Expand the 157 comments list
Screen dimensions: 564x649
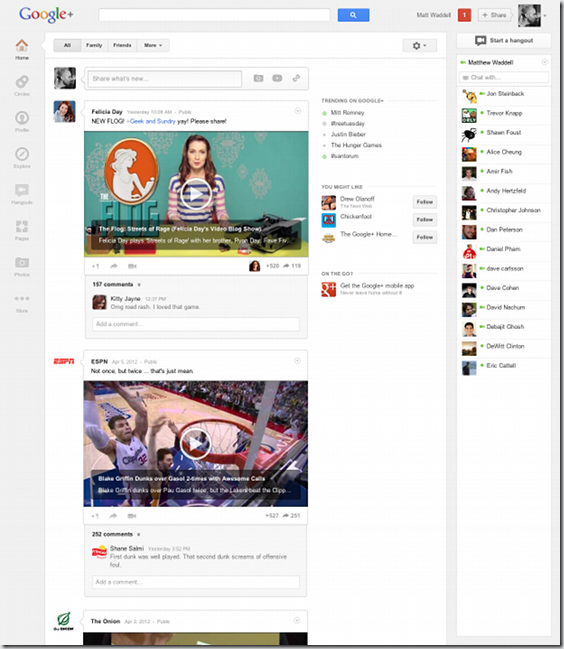[117, 284]
